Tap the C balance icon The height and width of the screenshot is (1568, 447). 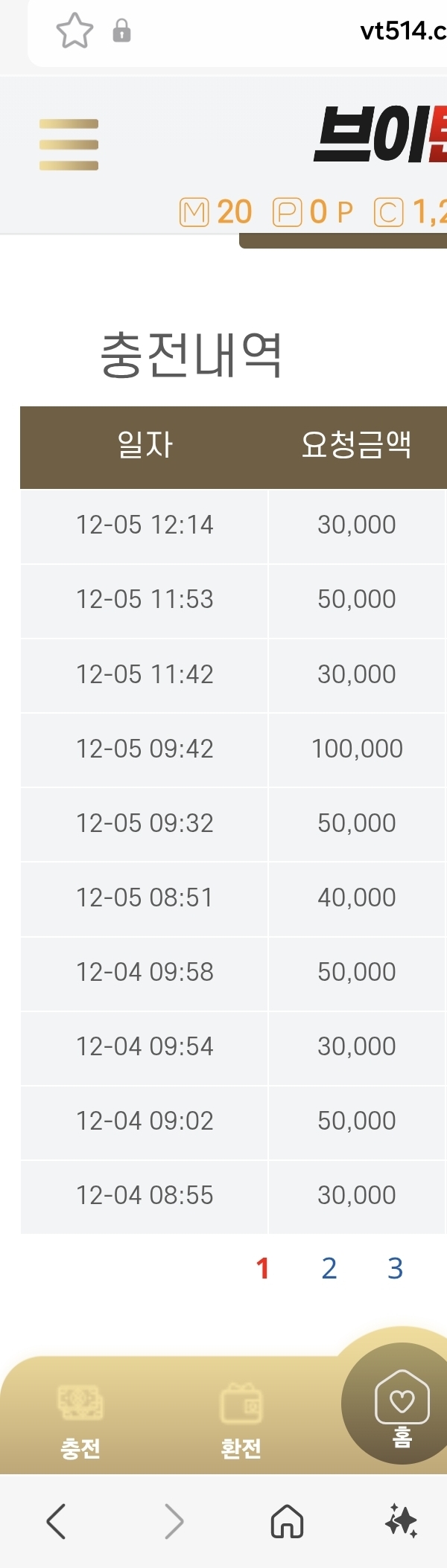tap(388, 213)
